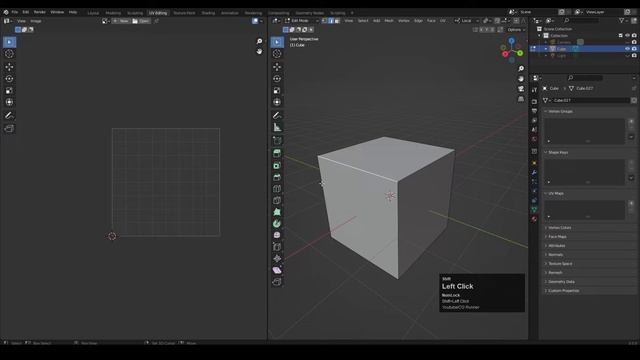Viewport: 640px width, 360px height.
Task: Select the Rip Region tool
Action: 277,282
